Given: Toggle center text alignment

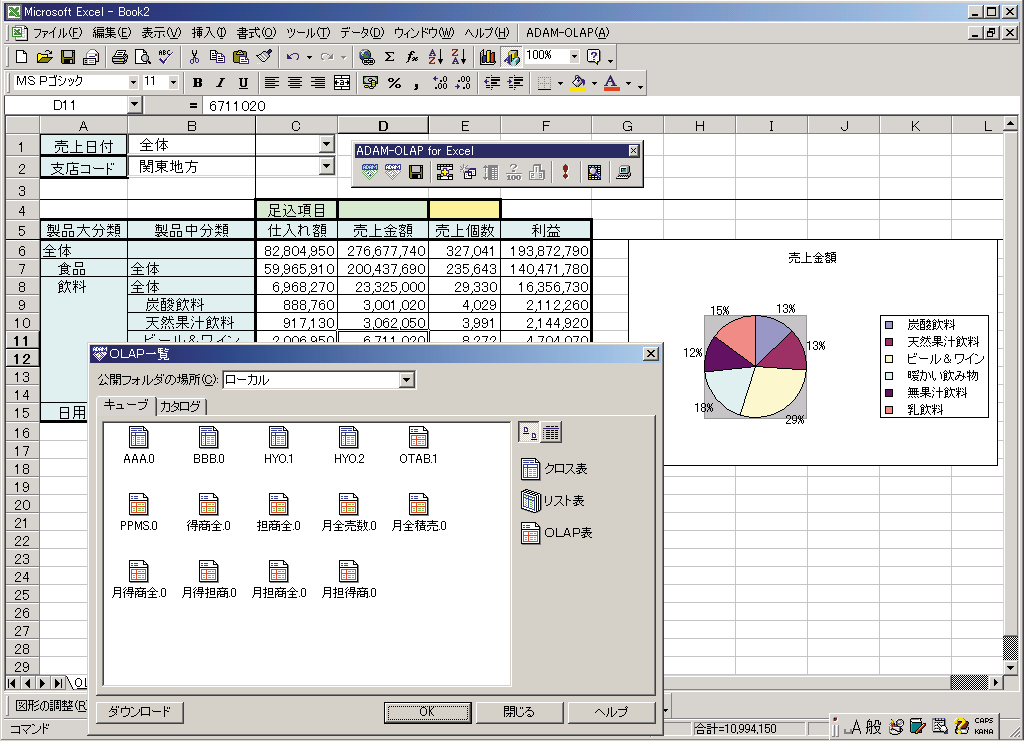Looking at the screenshot, I should (295, 83).
